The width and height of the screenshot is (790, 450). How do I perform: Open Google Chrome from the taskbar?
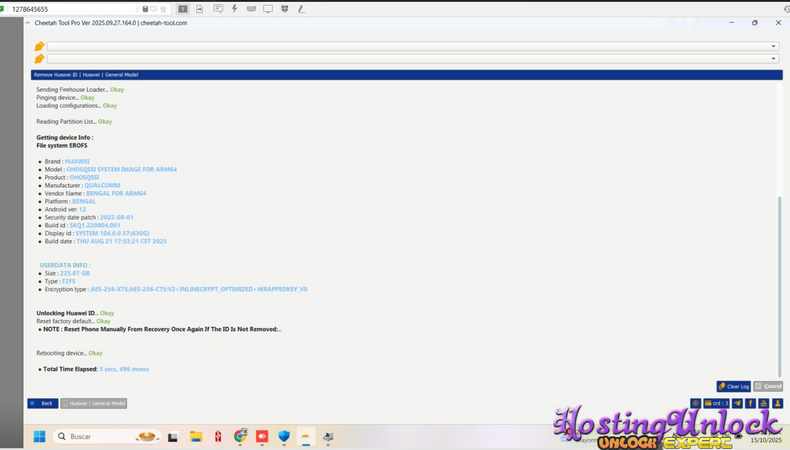(x=240, y=437)
